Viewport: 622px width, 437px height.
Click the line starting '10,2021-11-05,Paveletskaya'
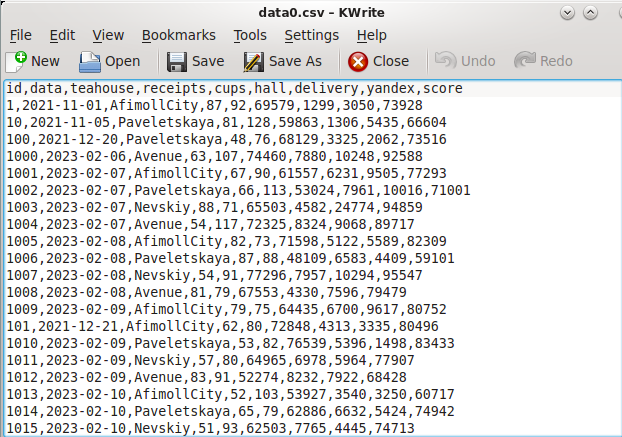pyautogui.click(x=227, y=122)
